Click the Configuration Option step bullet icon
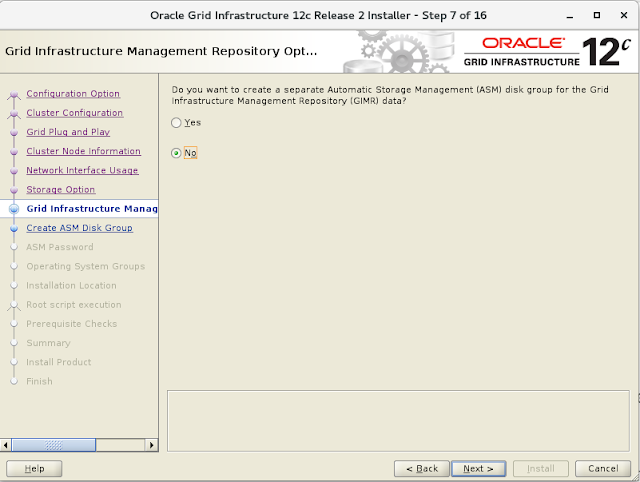This screenshot has width=640, height=482. (x=14, y=95)
